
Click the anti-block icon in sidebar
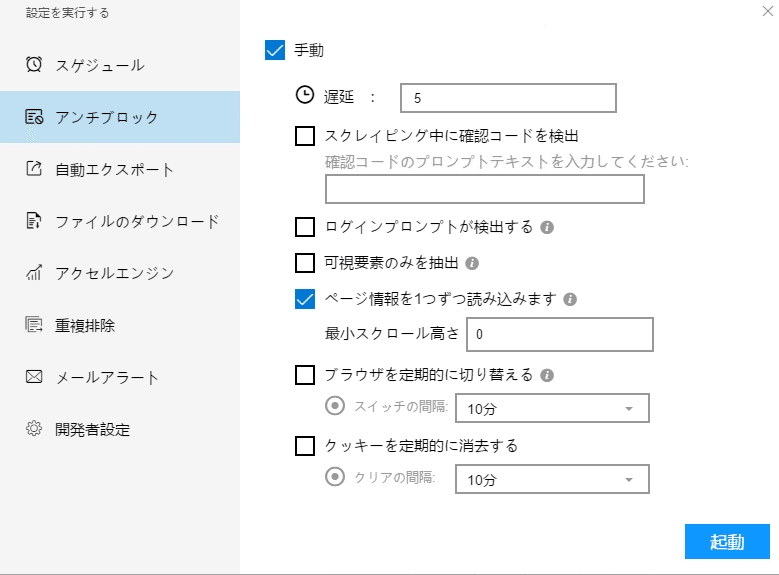[34, 117]
